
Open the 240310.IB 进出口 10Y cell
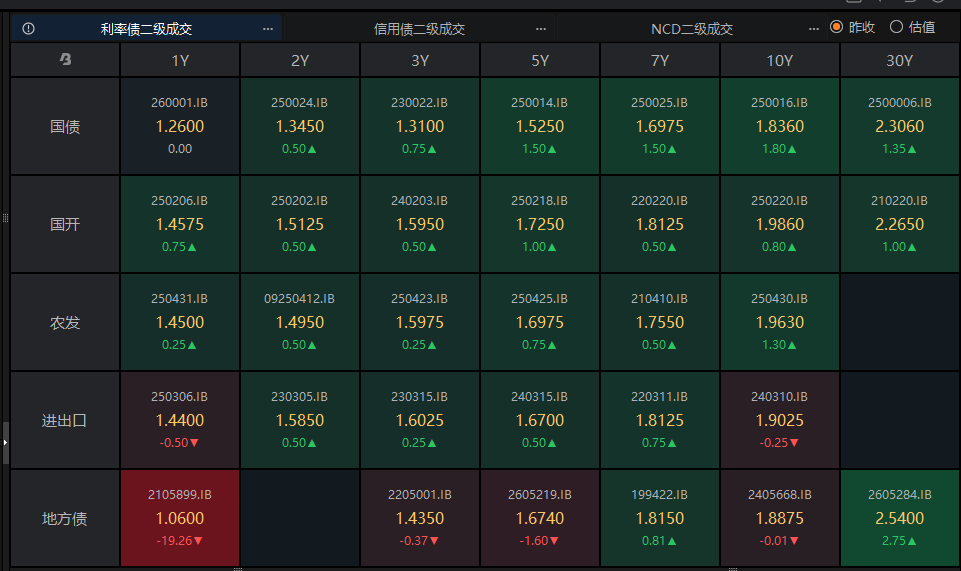[780, 420]
